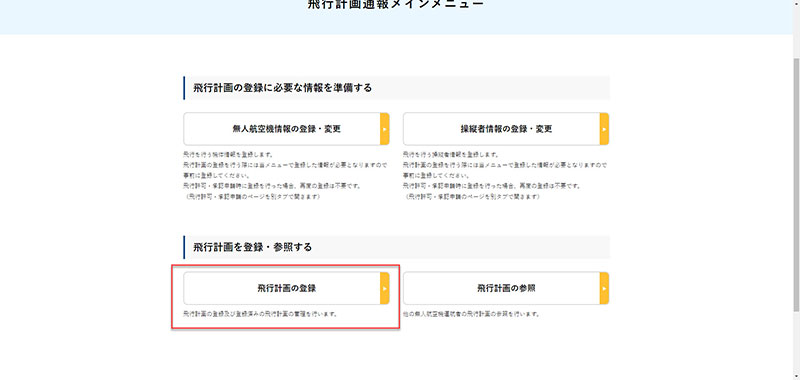
Task: Click page title 飛行計画通報メインメニュー
Action: pos(396,5)
